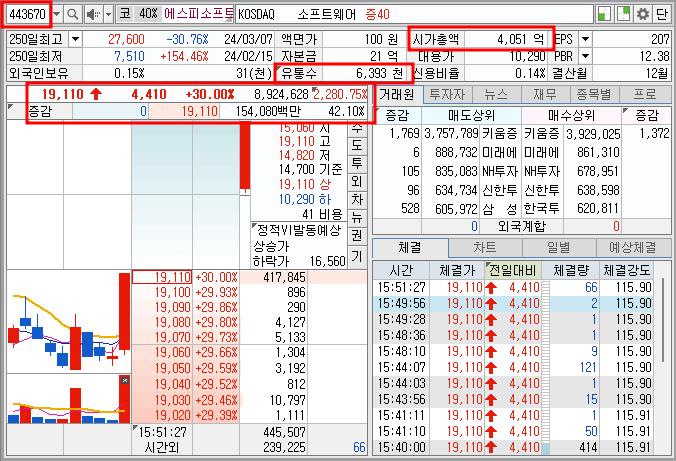This screenshot has height=461, width=676.
Task: Open settings with the gear icon
Action: coord(643,14)
